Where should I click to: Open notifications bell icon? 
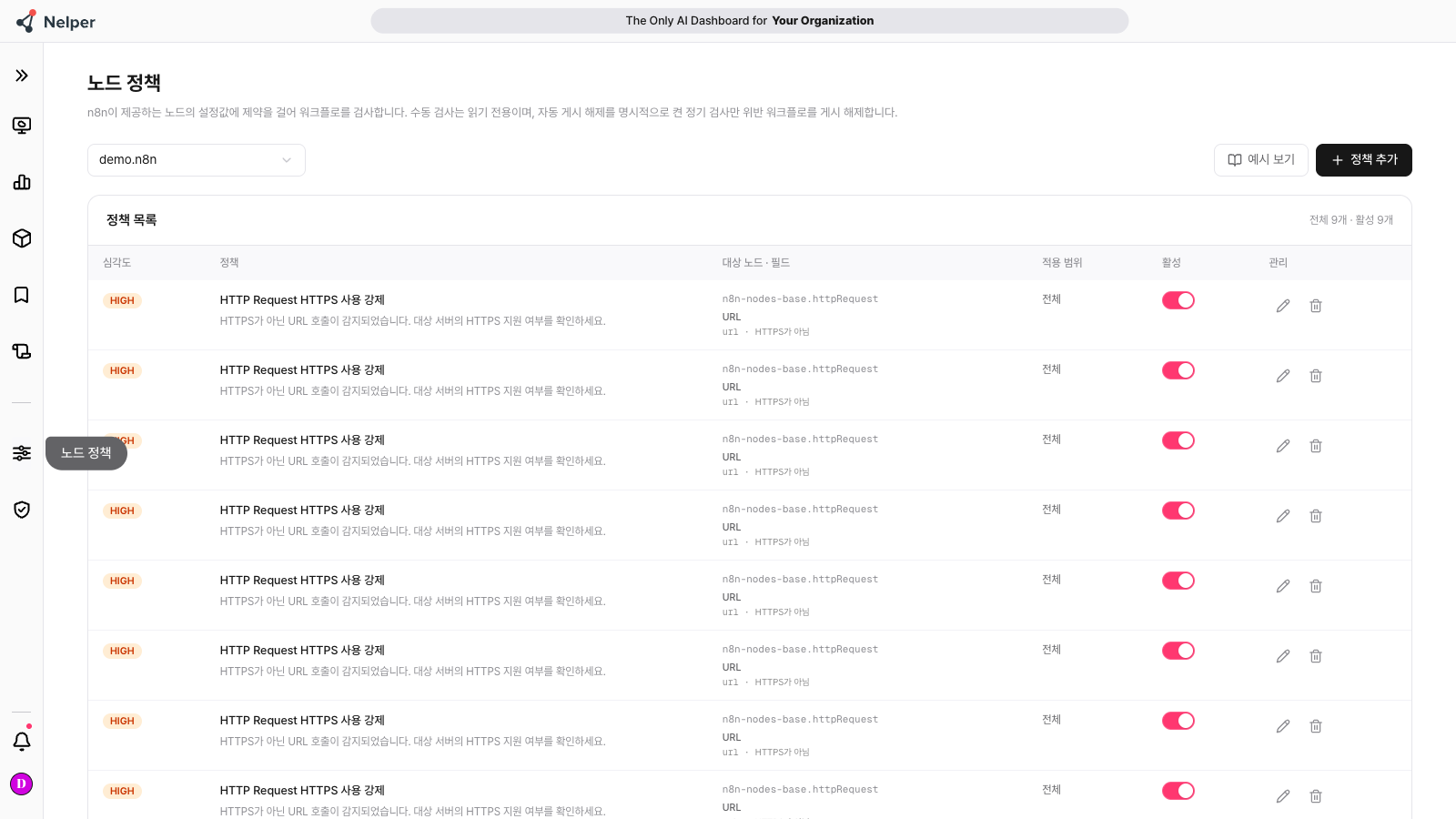(22, 741)
